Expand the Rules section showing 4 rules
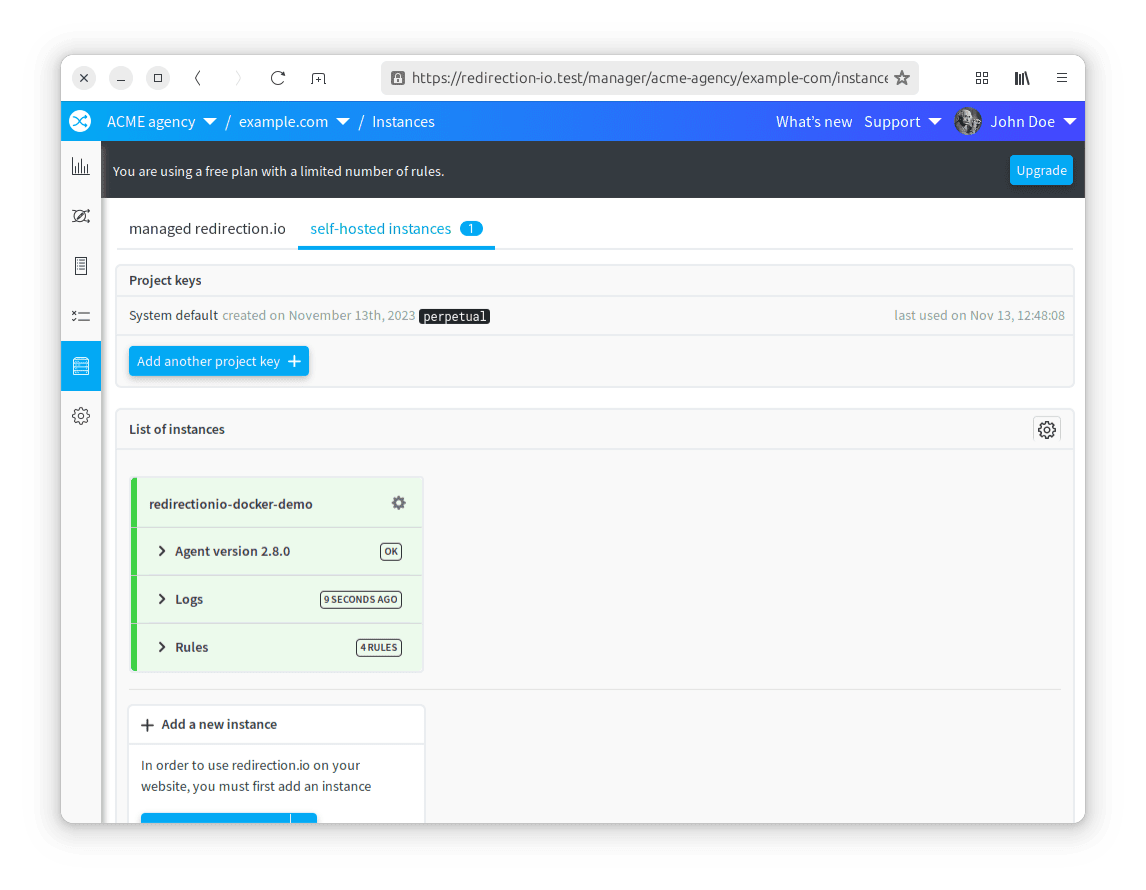The height and width of the screenshot is (890, 1146). (x=192, y=647)
